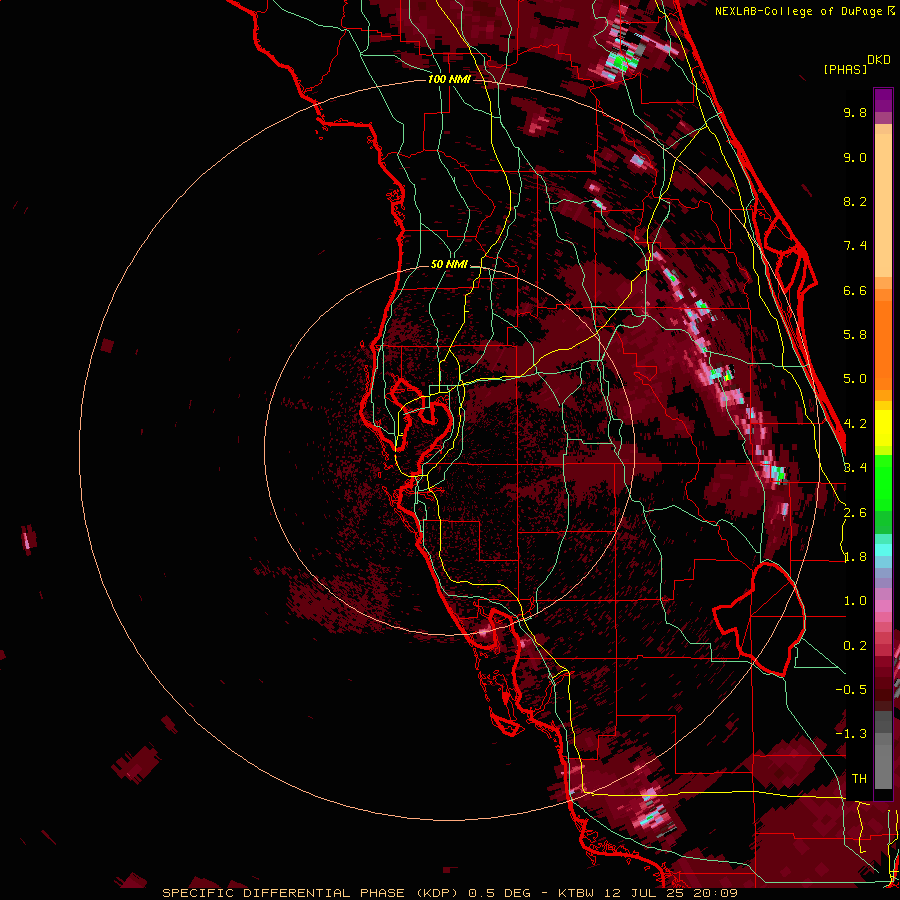Select the "9.0" value on the scale
The image size is (900, 900).
(855, 157)
